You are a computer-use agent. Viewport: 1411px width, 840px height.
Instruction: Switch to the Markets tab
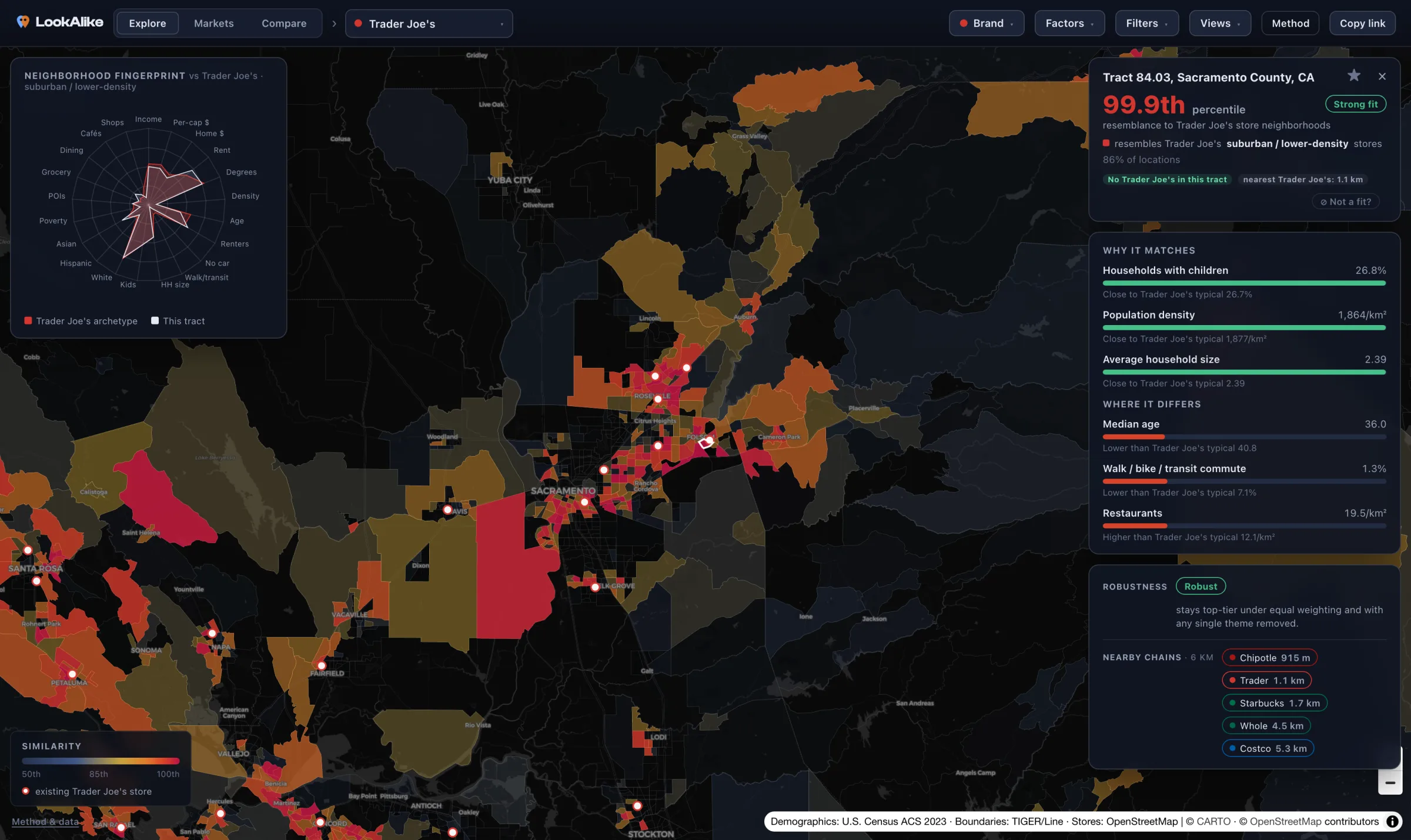click(x=214, y=24)
